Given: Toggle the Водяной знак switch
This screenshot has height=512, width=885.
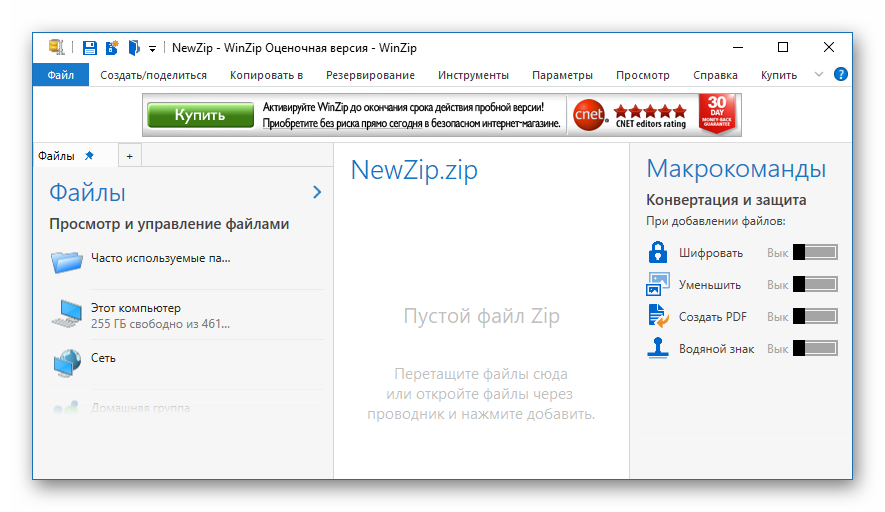Looking at the screenshot, I should click(815, 348).
